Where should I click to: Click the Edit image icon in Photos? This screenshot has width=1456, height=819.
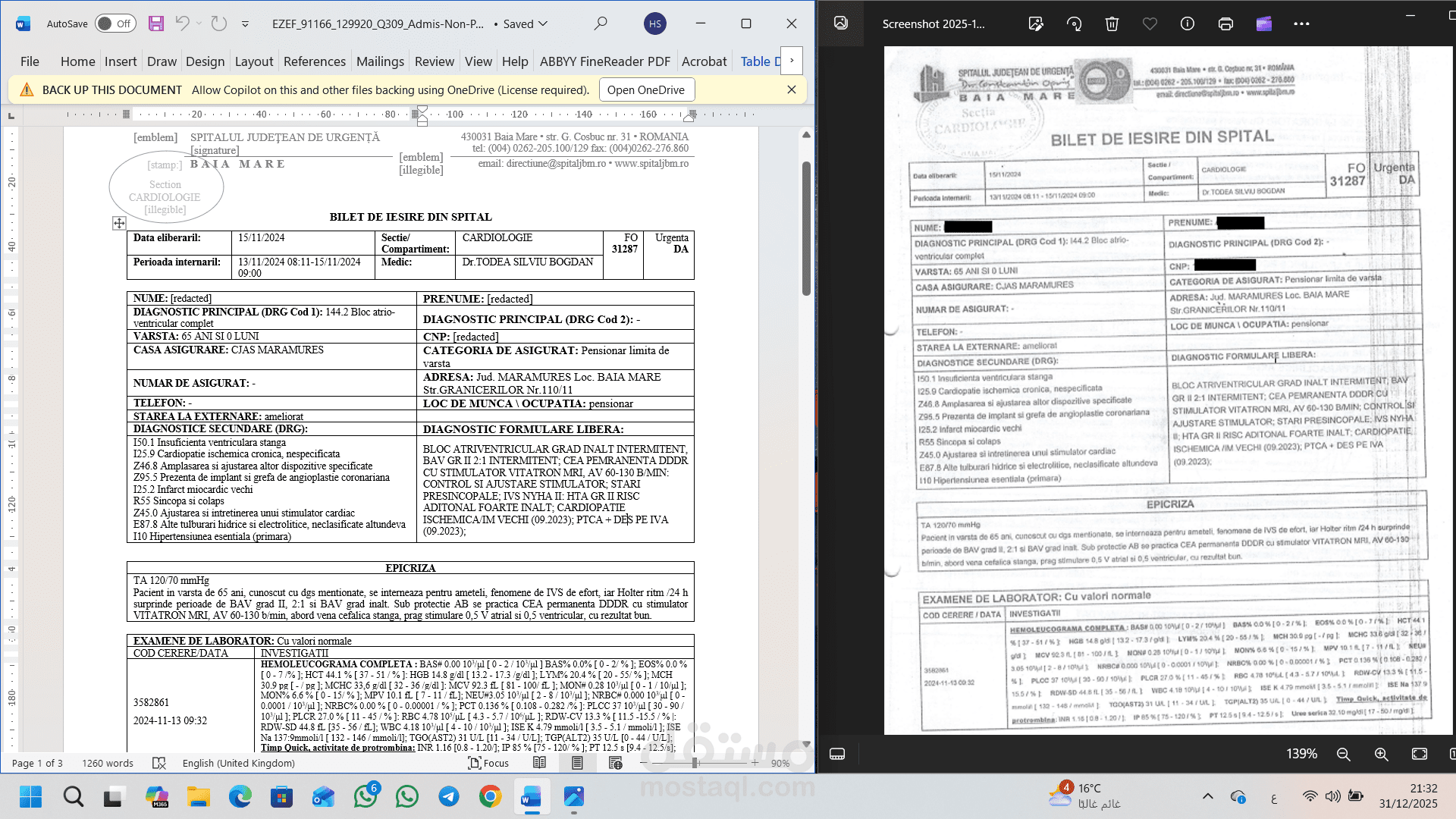click(x=1036, y=24)
